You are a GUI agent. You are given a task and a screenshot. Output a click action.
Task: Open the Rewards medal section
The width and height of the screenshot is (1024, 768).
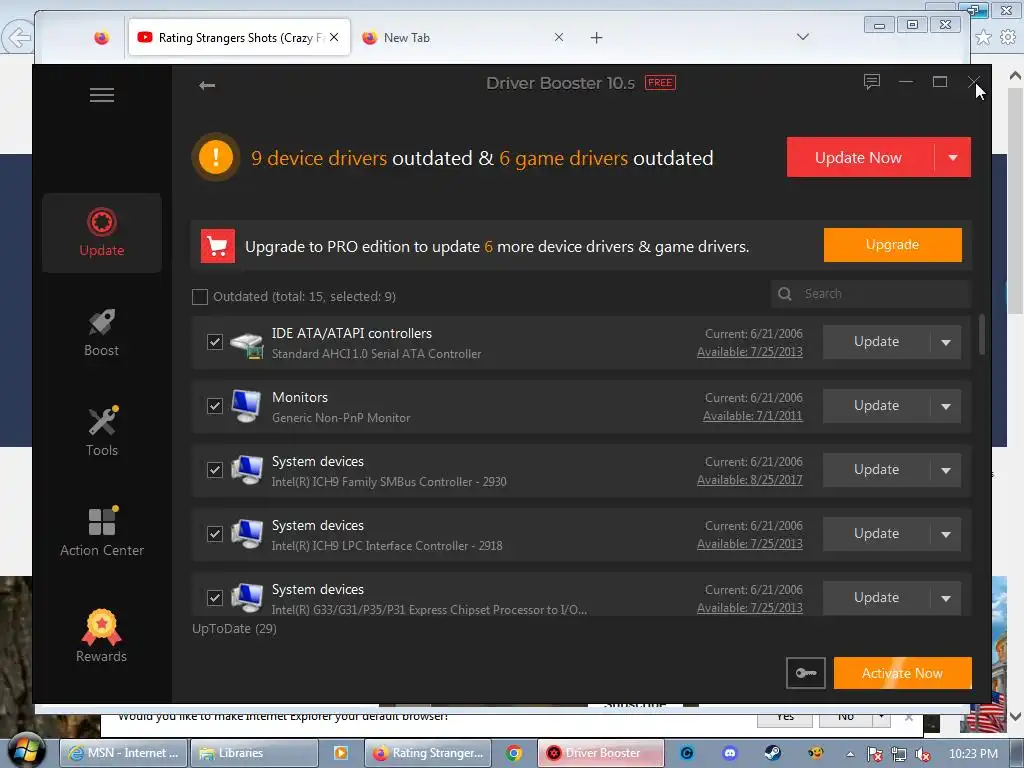102,636
